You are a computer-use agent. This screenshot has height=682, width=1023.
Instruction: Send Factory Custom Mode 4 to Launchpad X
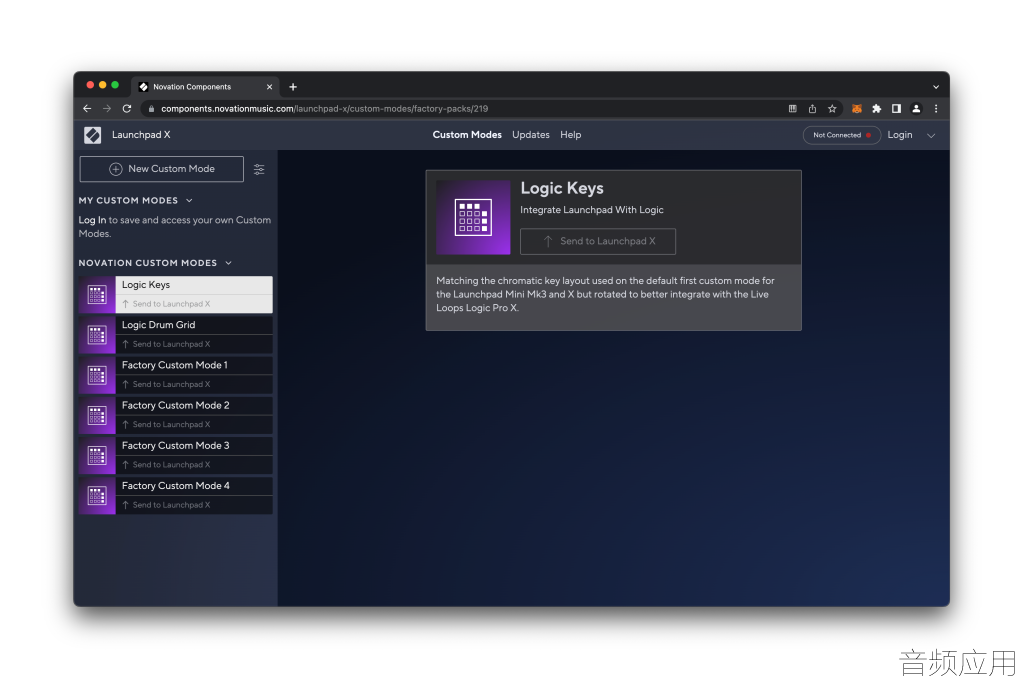pyautogui.click(x=194, y=505)
